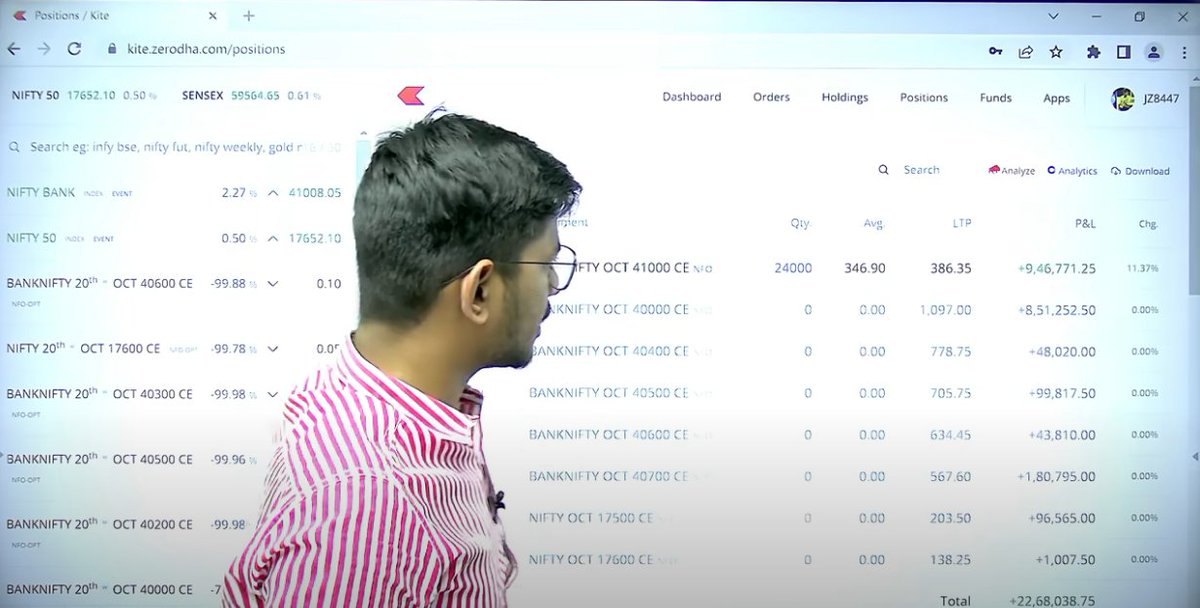1200x608 pixels.
Task: Focus the positions Search field
Action: click(x=922, y=170)
